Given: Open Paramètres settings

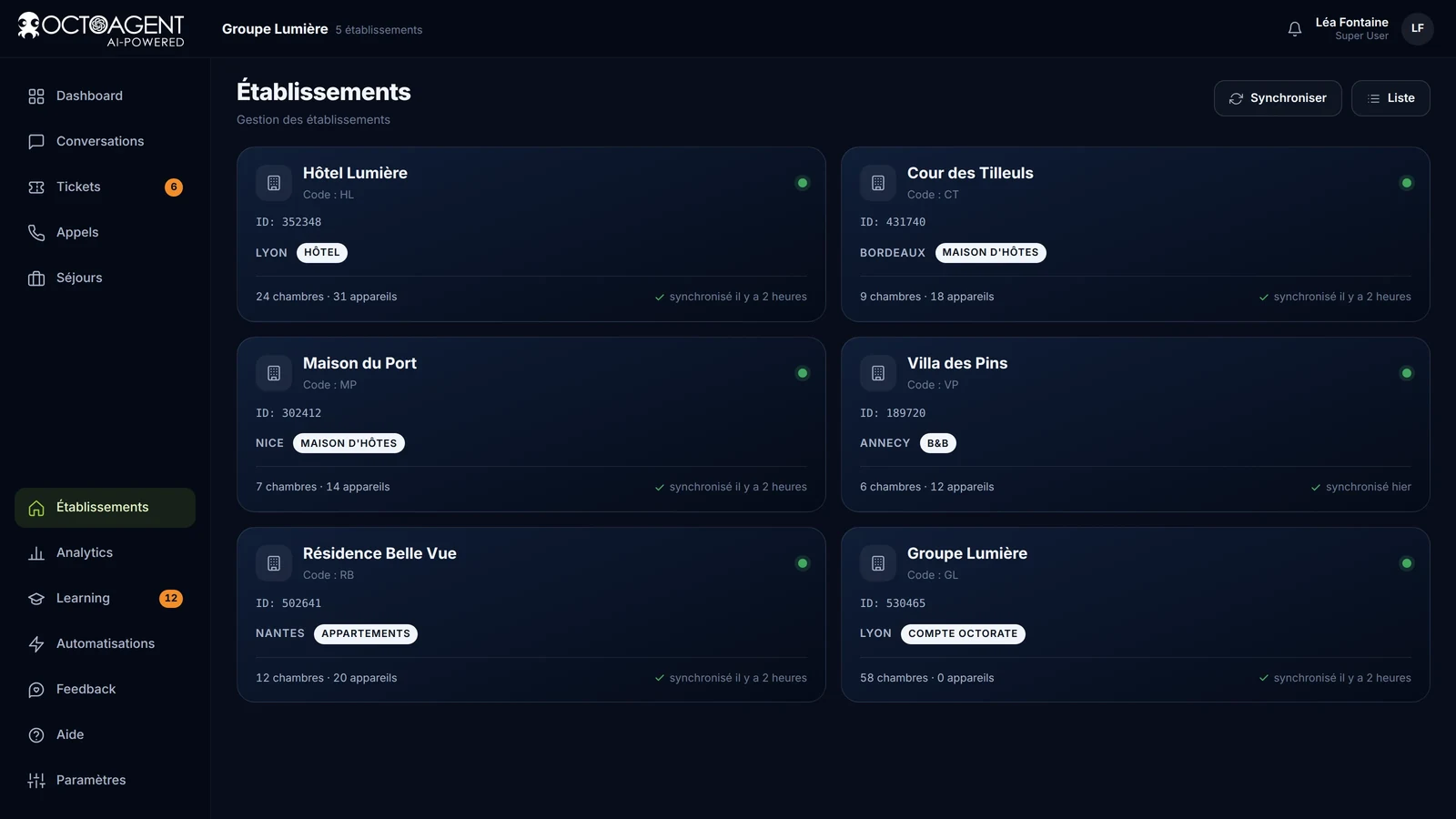Looking at the screenshot, I should pyautogui.click(x=105, y=781).
